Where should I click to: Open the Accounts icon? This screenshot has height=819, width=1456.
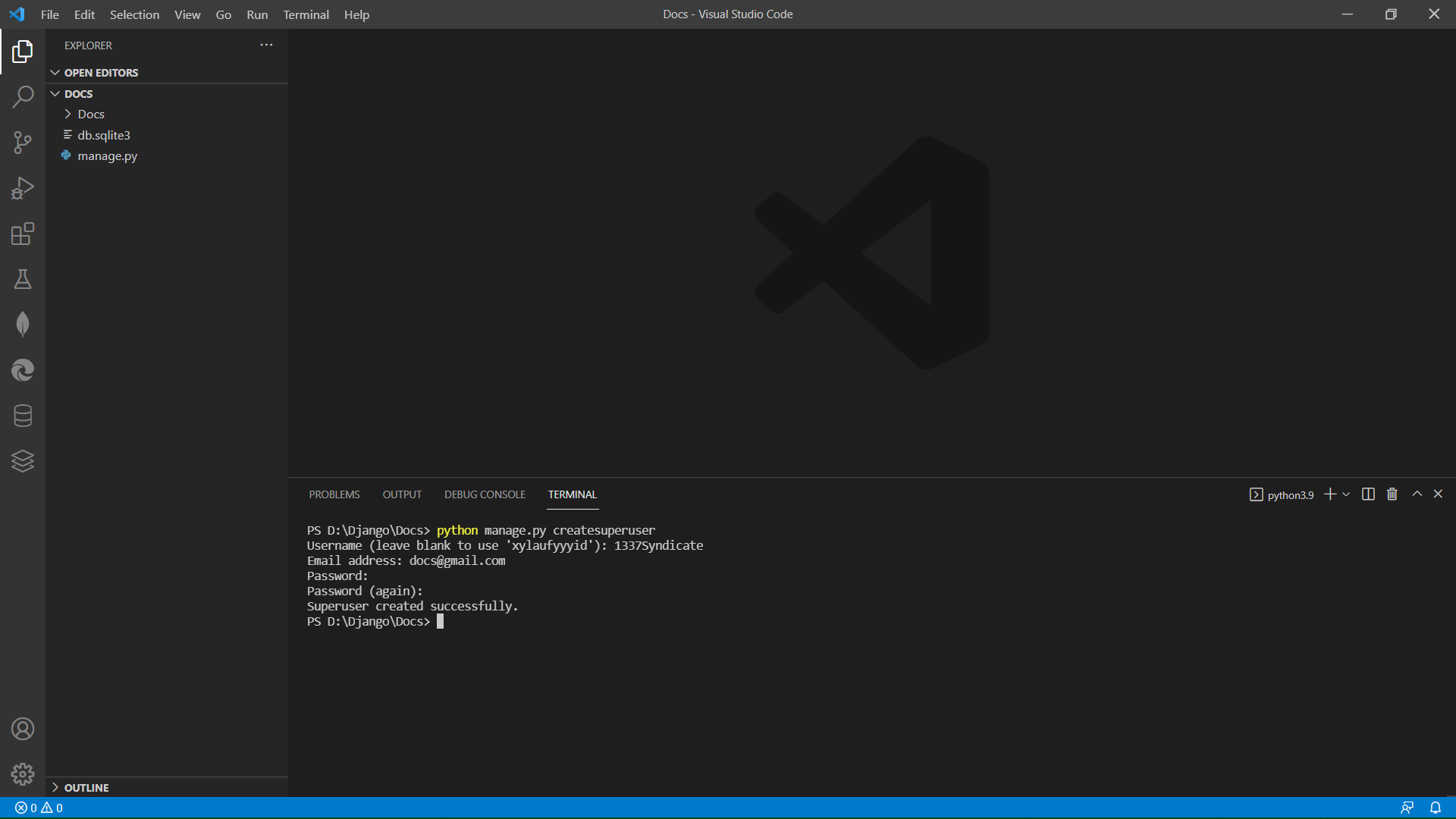coord(23,729)
